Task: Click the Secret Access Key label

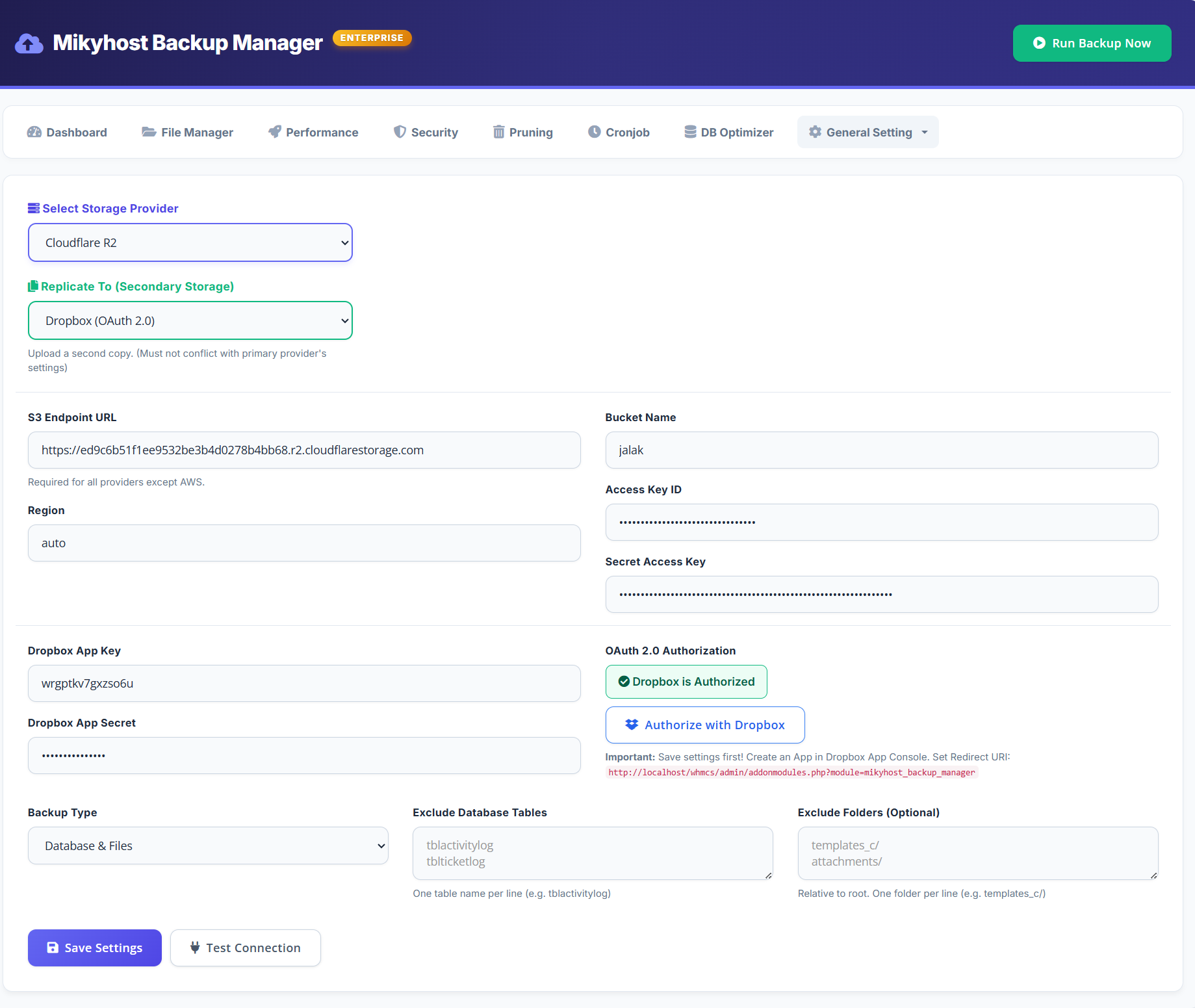Action: (655, 562)
